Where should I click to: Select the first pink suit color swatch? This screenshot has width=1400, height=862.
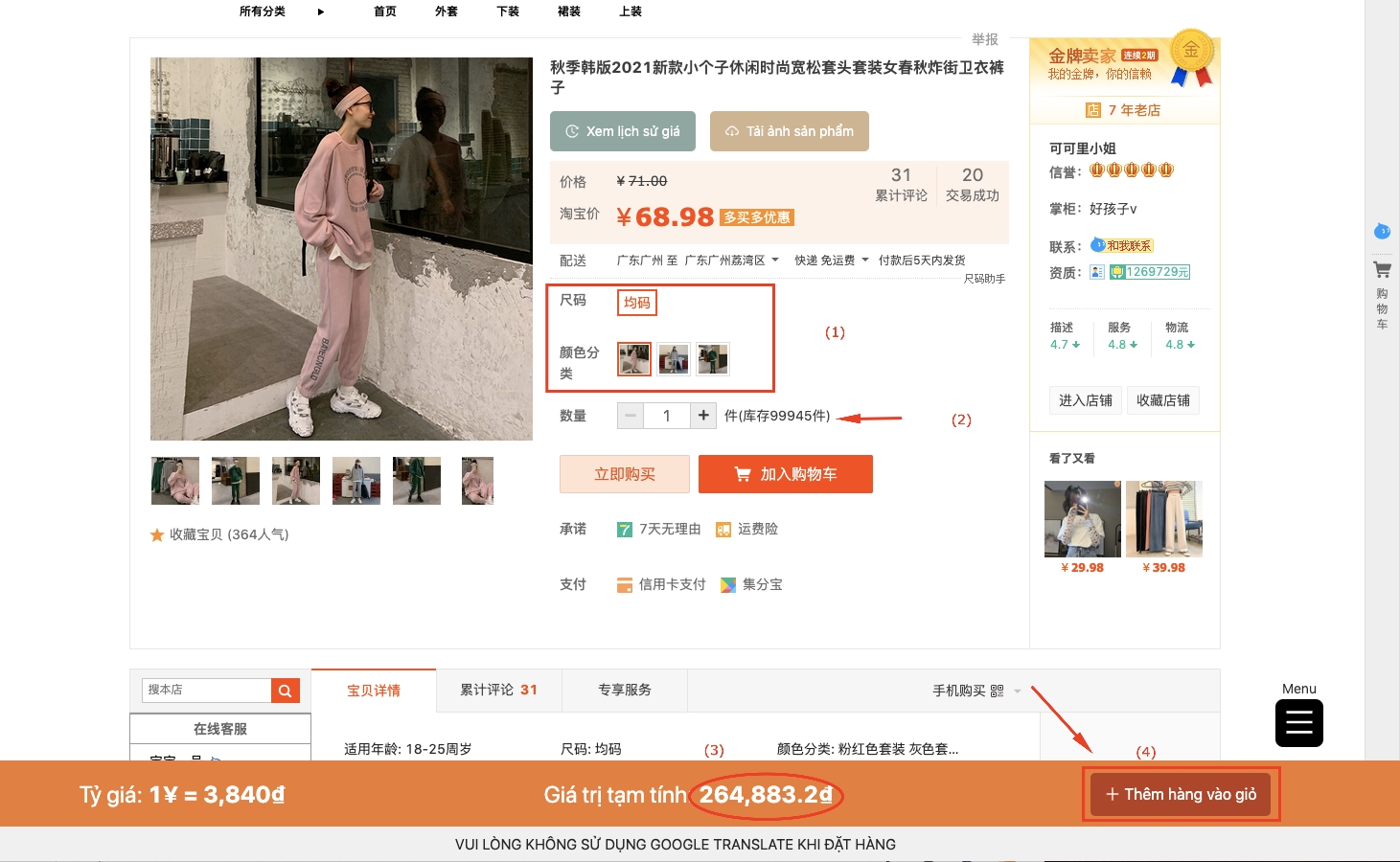click(634, 359)
